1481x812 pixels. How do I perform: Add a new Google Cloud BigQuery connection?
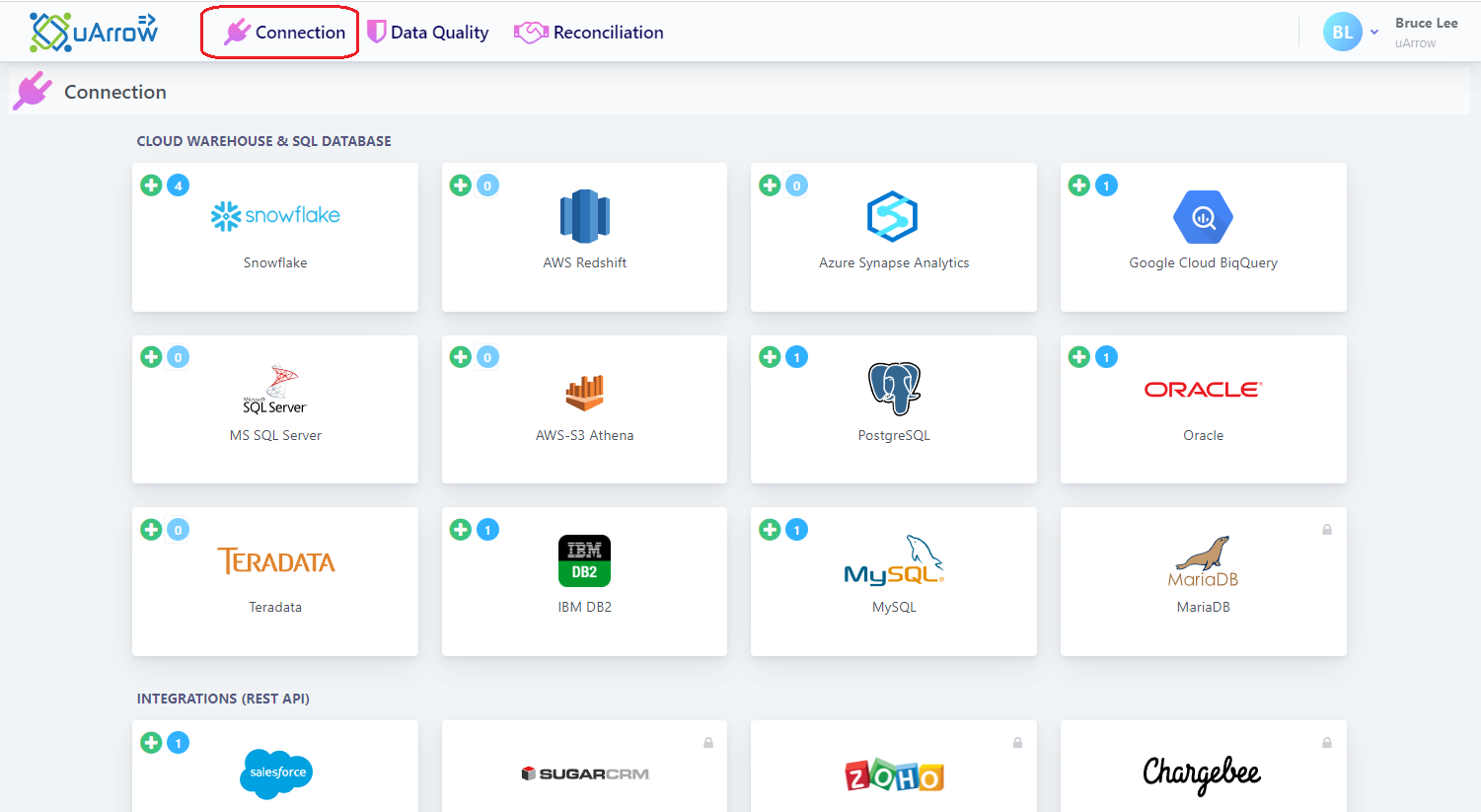coord(1079,185)
